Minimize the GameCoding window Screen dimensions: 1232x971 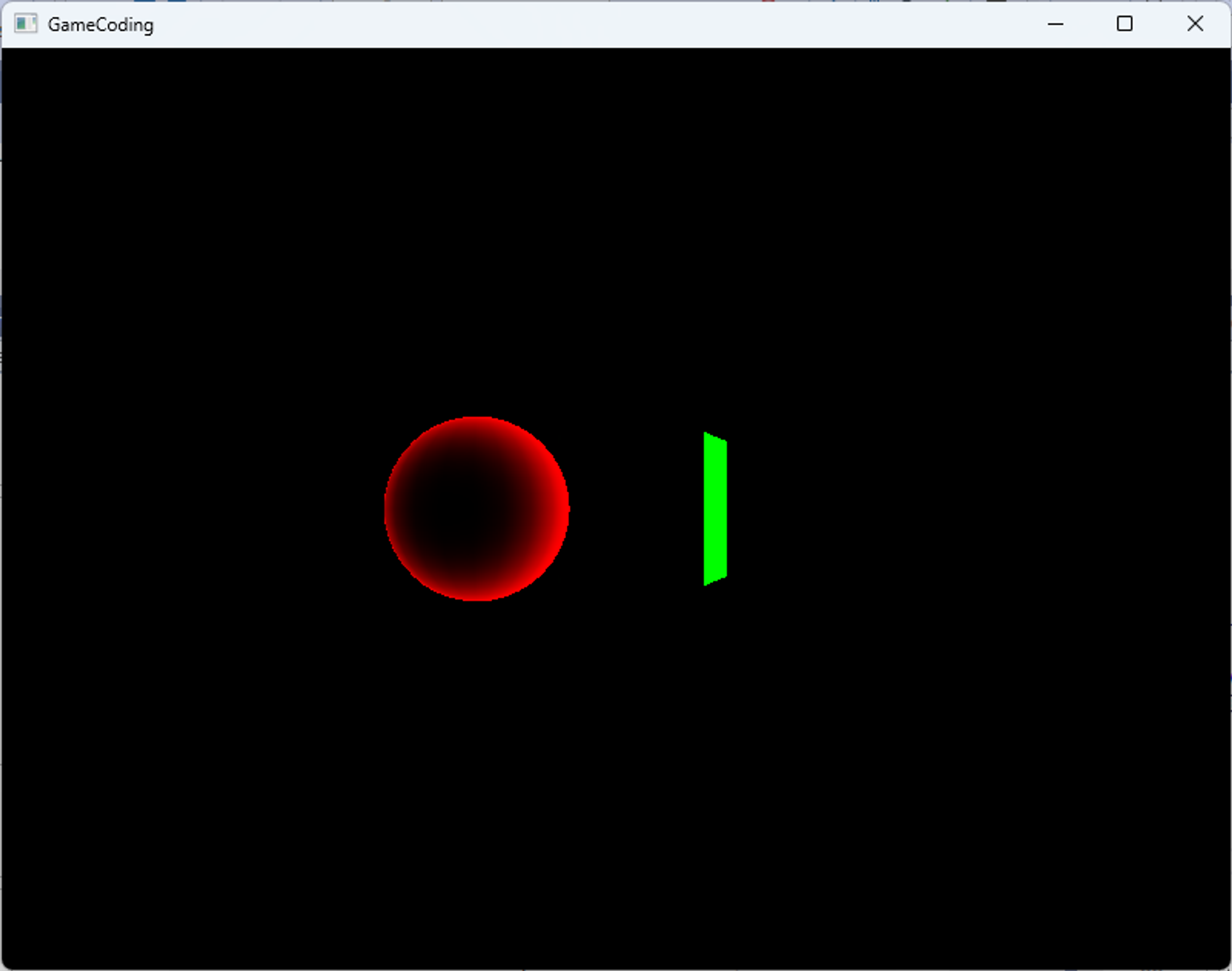click(x=1055, y=24)
